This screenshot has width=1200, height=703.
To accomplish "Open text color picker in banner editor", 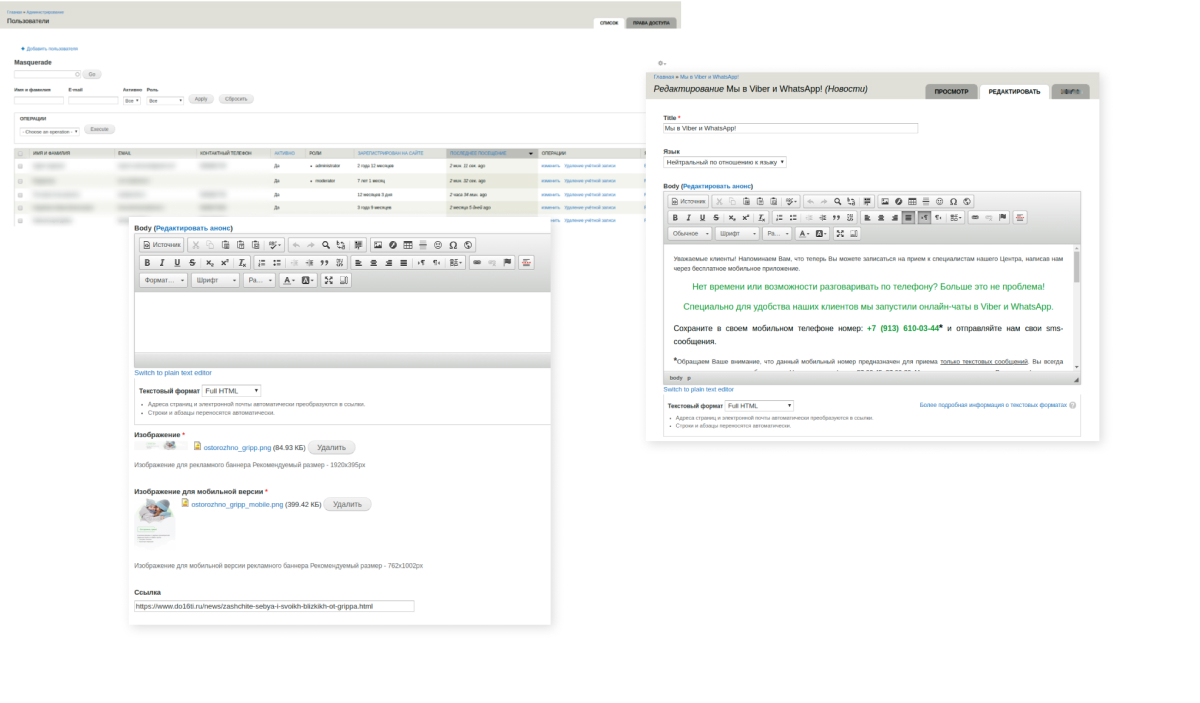I will pyautogui.click(x=288, y=281).
